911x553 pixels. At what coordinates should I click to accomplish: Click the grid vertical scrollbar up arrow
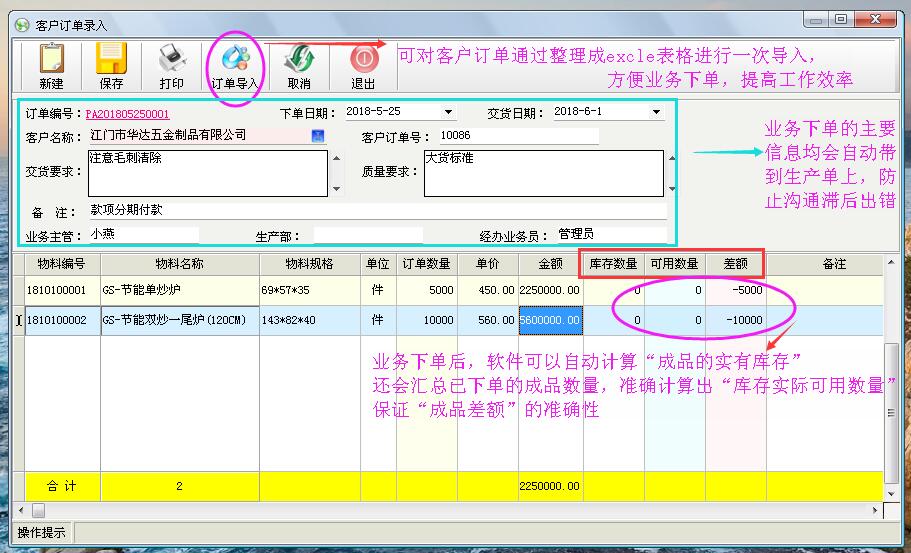coord(891,263)
